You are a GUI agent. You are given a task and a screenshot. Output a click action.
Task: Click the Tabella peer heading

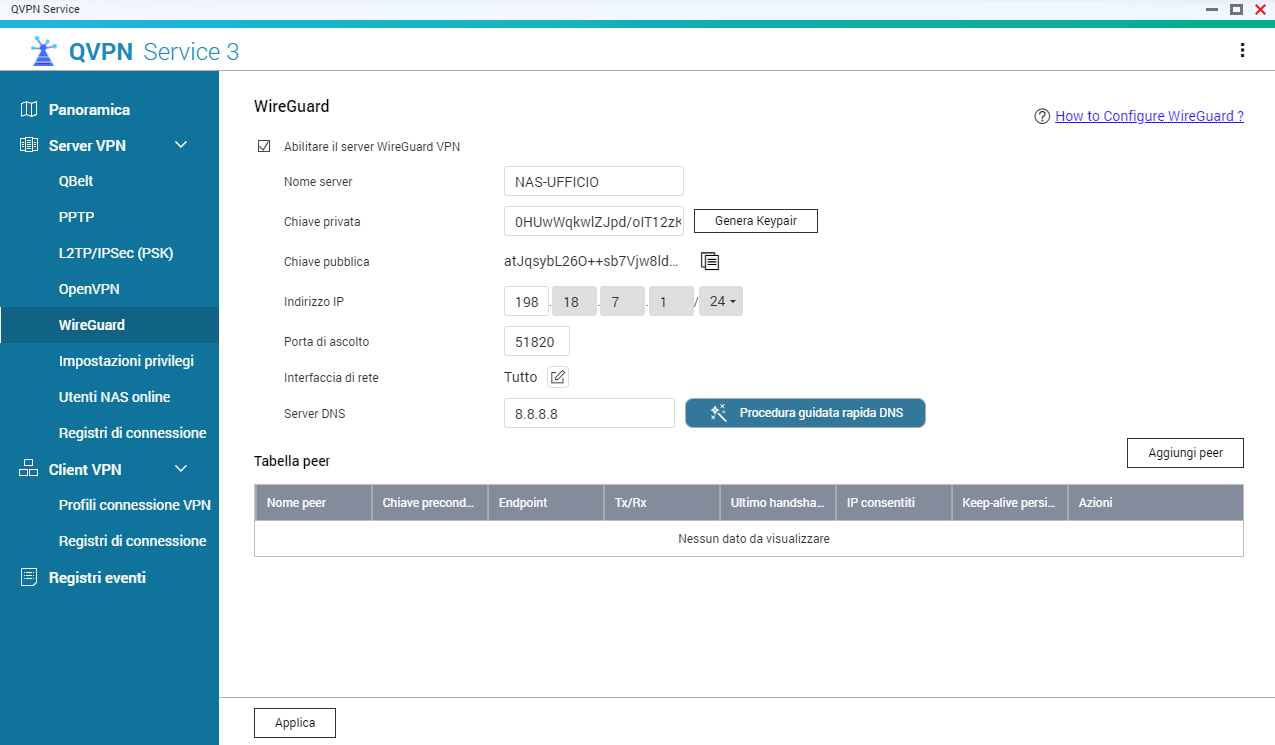(292, 461)
